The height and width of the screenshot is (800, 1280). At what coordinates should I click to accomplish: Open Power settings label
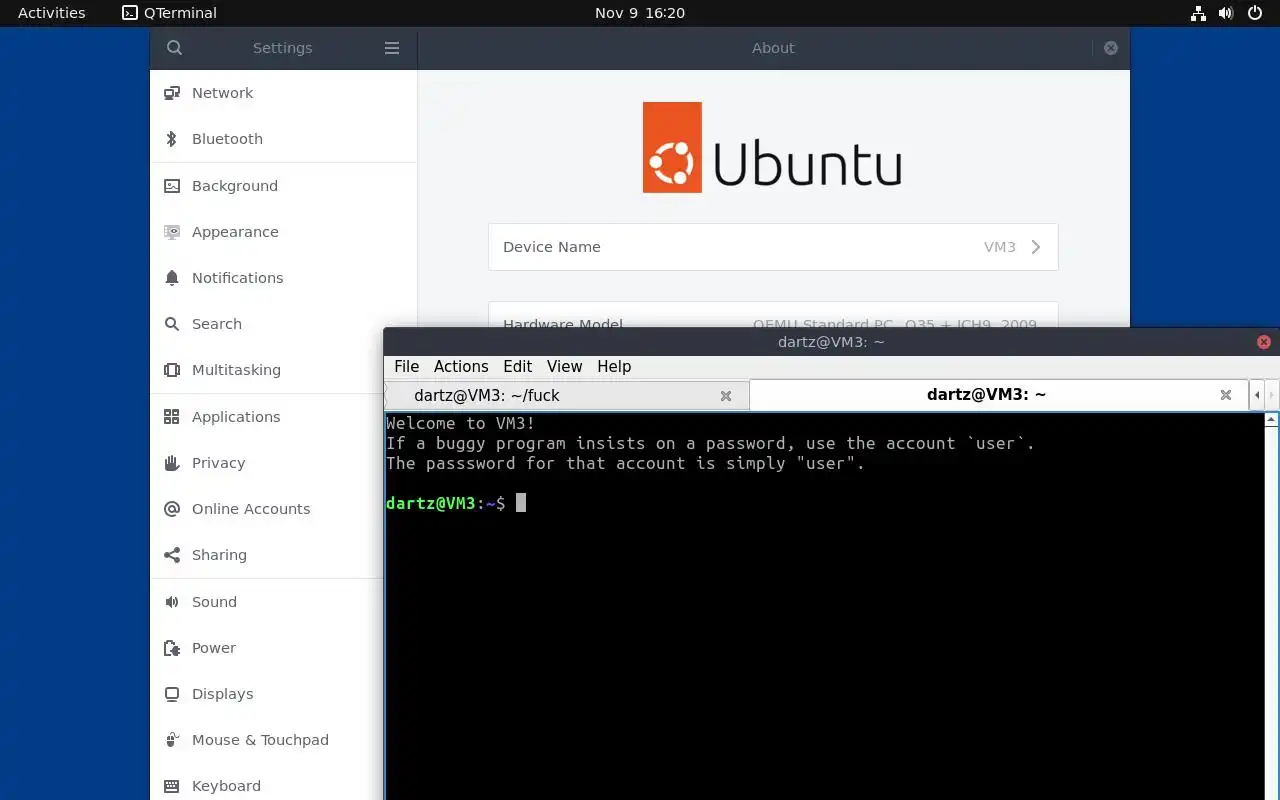click(x=214, y=648)
